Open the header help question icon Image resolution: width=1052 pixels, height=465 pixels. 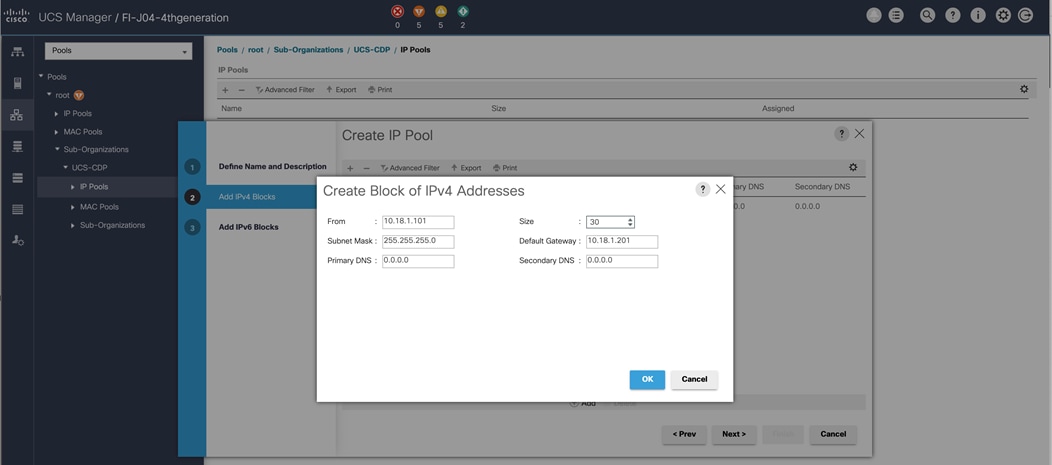[x=953, y=15]
